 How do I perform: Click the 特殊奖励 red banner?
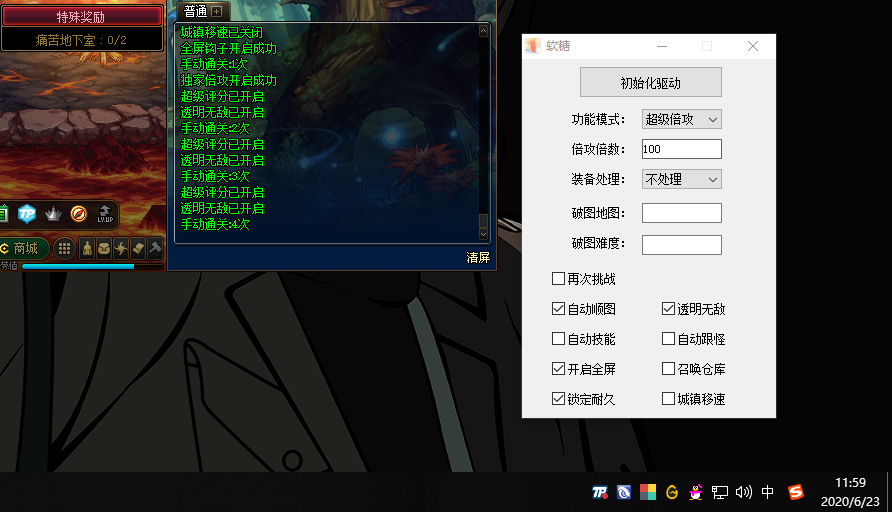(x=81, y=17)
